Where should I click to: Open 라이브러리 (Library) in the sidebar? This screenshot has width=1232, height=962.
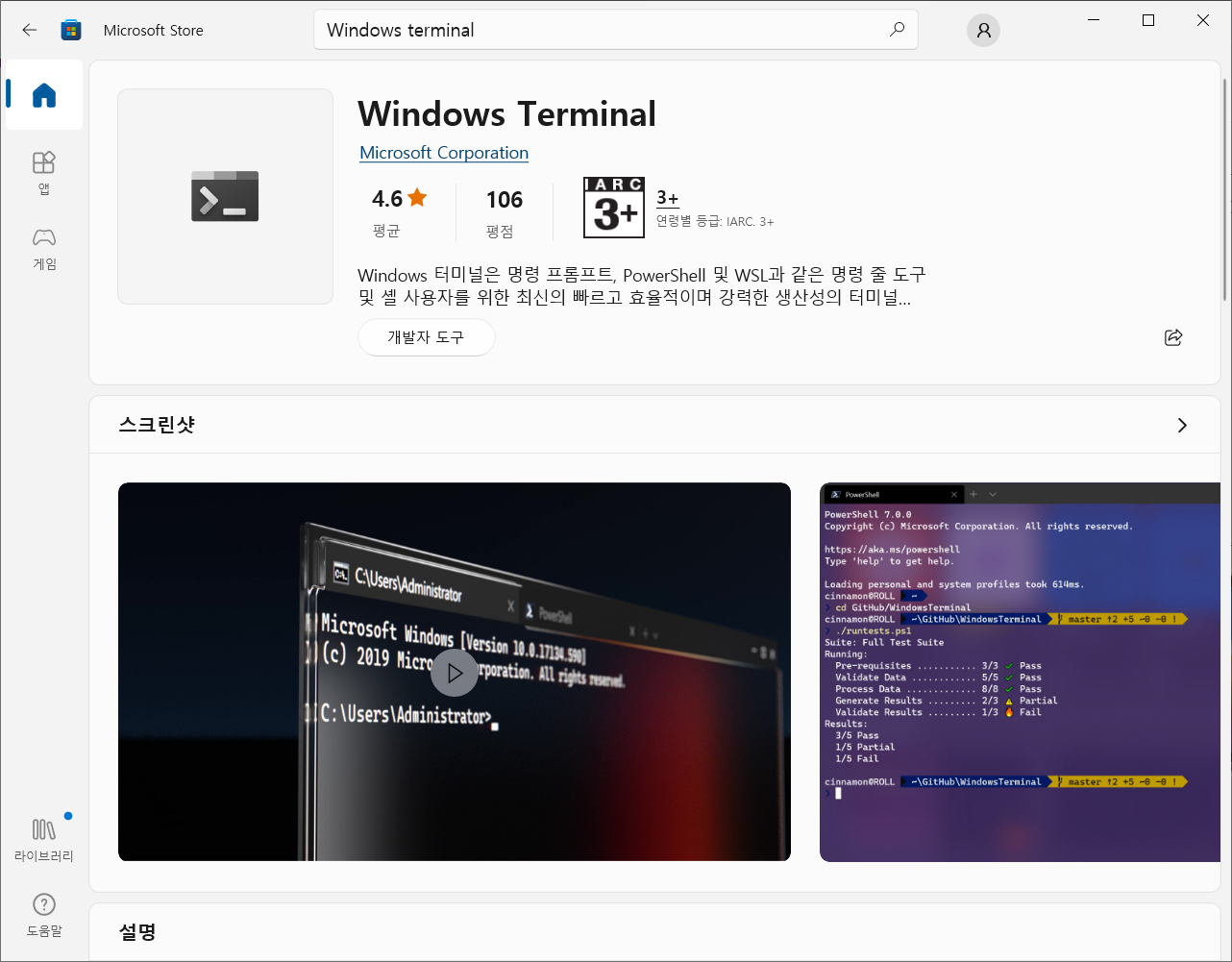[x=44, y=839]
